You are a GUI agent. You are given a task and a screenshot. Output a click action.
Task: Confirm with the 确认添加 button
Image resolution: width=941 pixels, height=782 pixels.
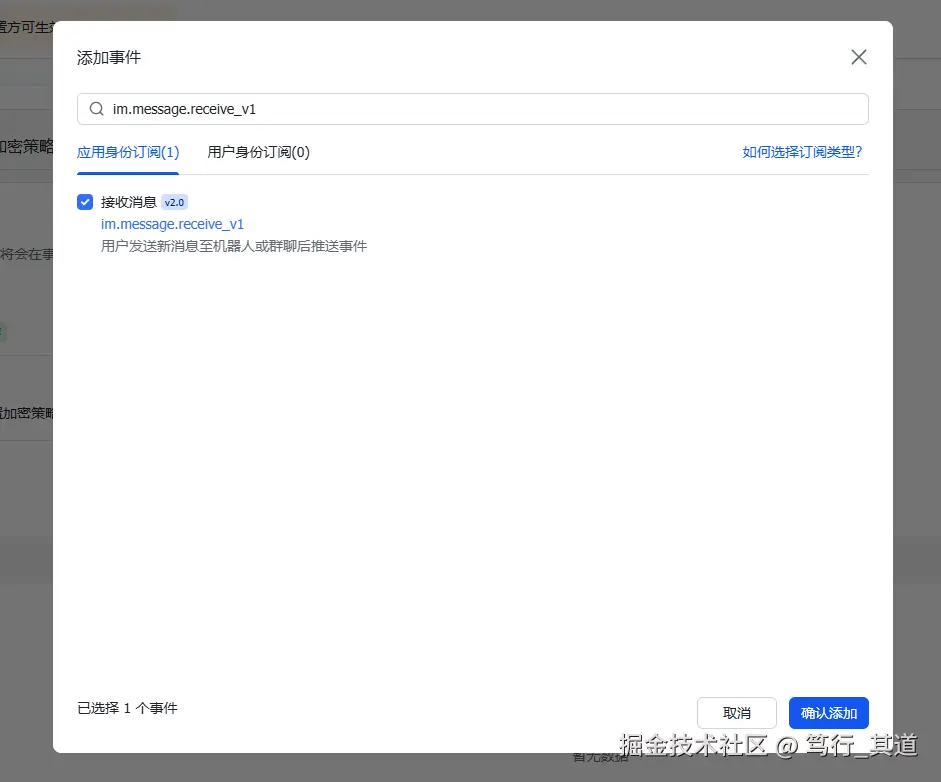(x=828, y=712)
